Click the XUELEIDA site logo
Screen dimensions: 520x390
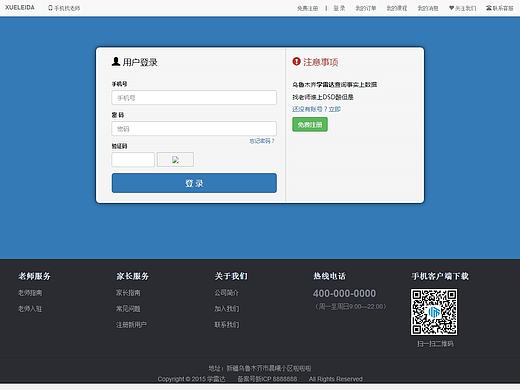tap(20, 7)
